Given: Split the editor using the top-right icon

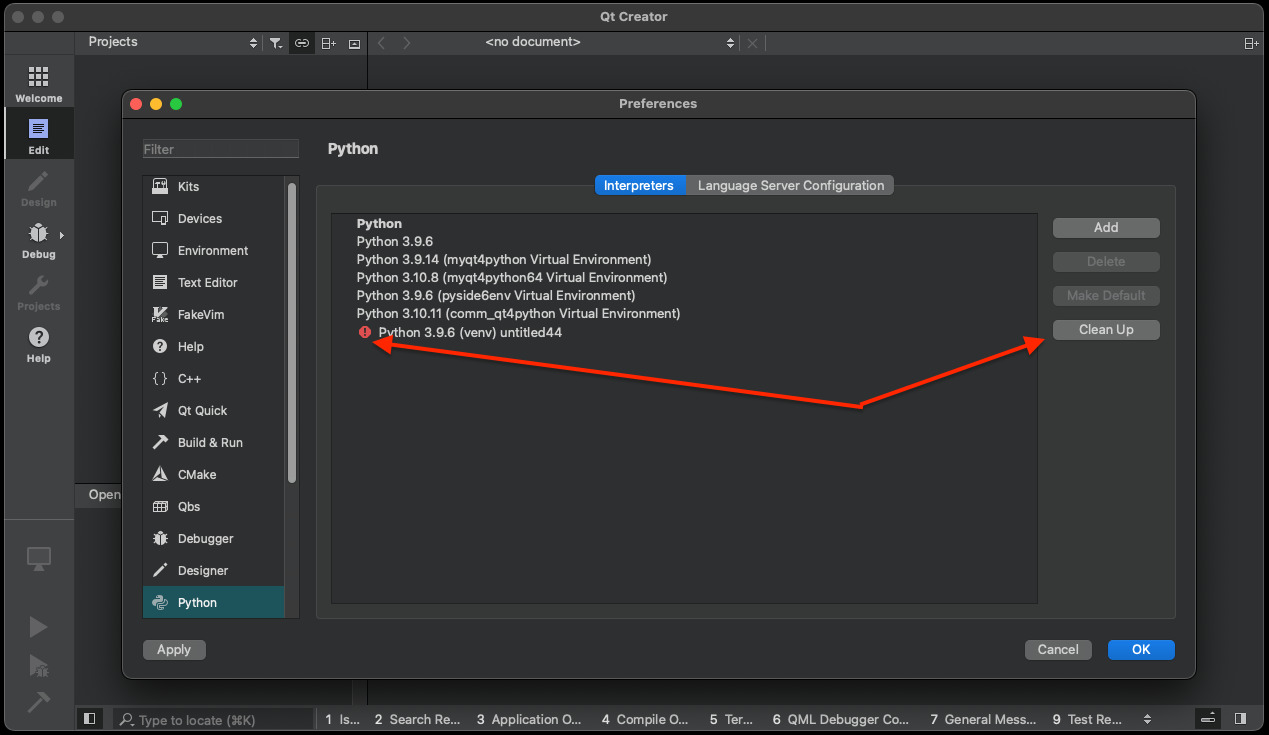Looking at the screenshot, I should pos(1251,43).
